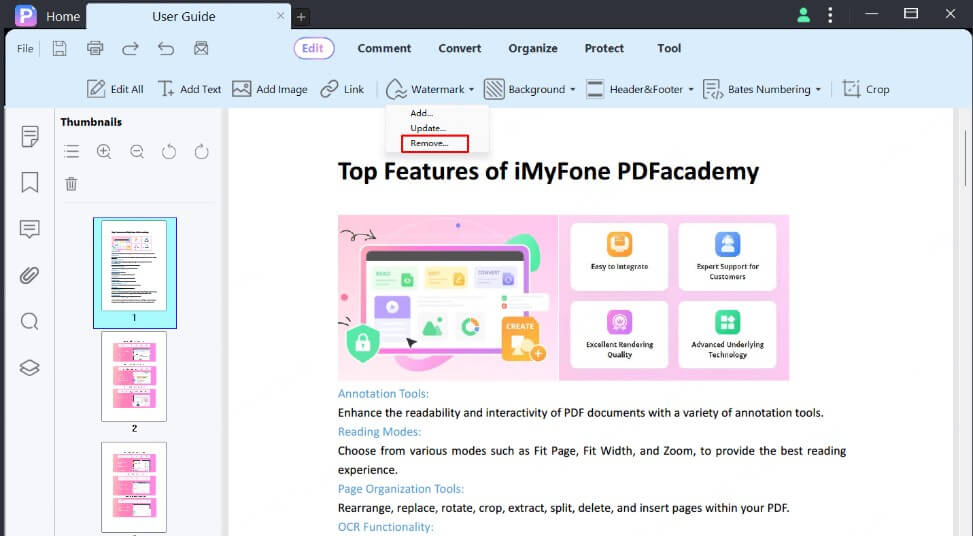
Task: Click the email/share envelope icon
Action: pyautogui.click(x=201, y=48)
